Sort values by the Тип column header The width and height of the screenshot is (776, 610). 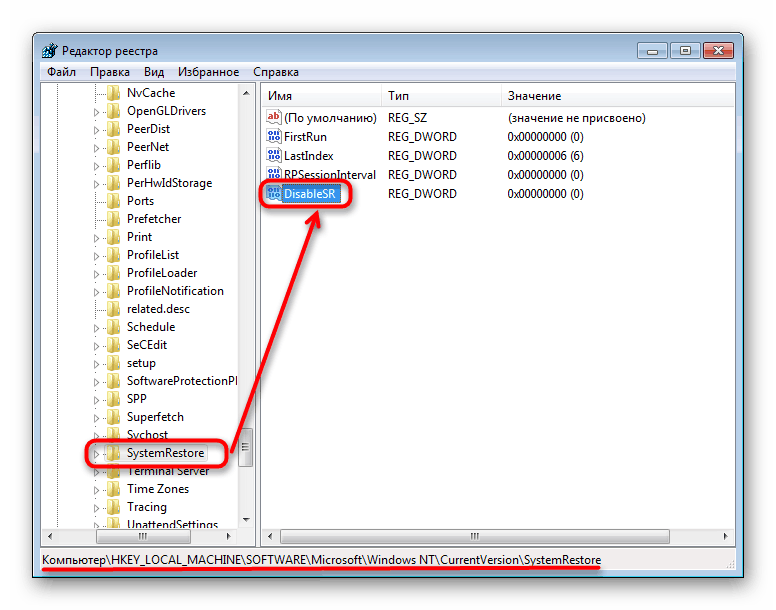coord(441,95)
